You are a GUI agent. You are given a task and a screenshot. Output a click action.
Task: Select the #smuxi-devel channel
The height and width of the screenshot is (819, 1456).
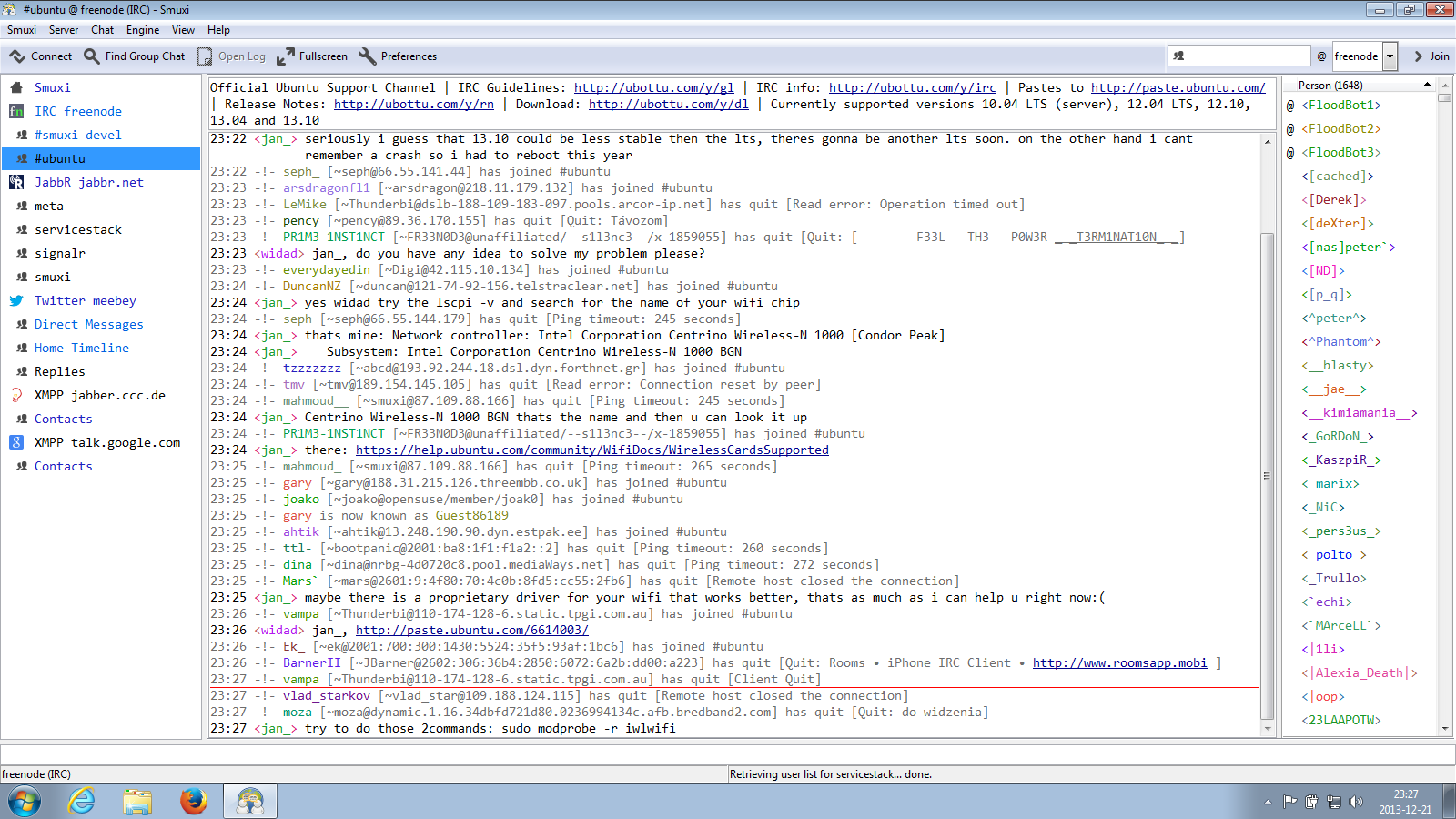77,135
